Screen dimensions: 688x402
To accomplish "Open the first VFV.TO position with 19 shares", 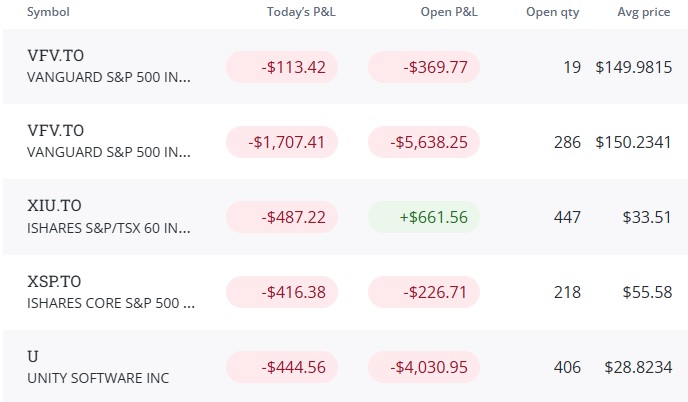I will click(x=345, y=67).
